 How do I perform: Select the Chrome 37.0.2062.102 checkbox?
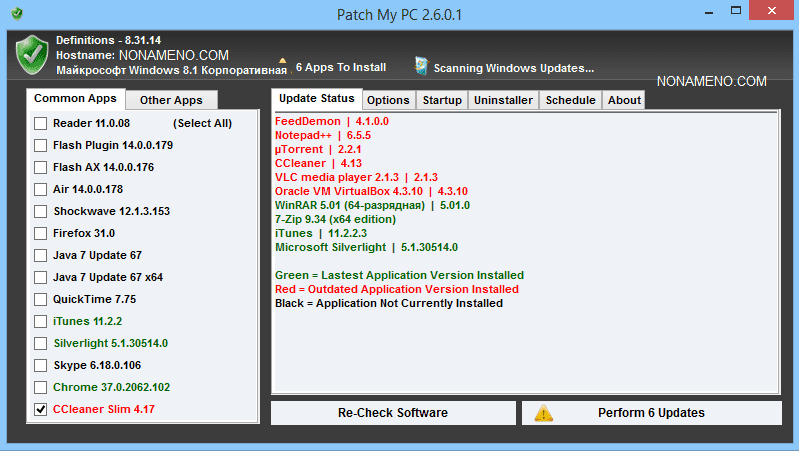[40, 387]
